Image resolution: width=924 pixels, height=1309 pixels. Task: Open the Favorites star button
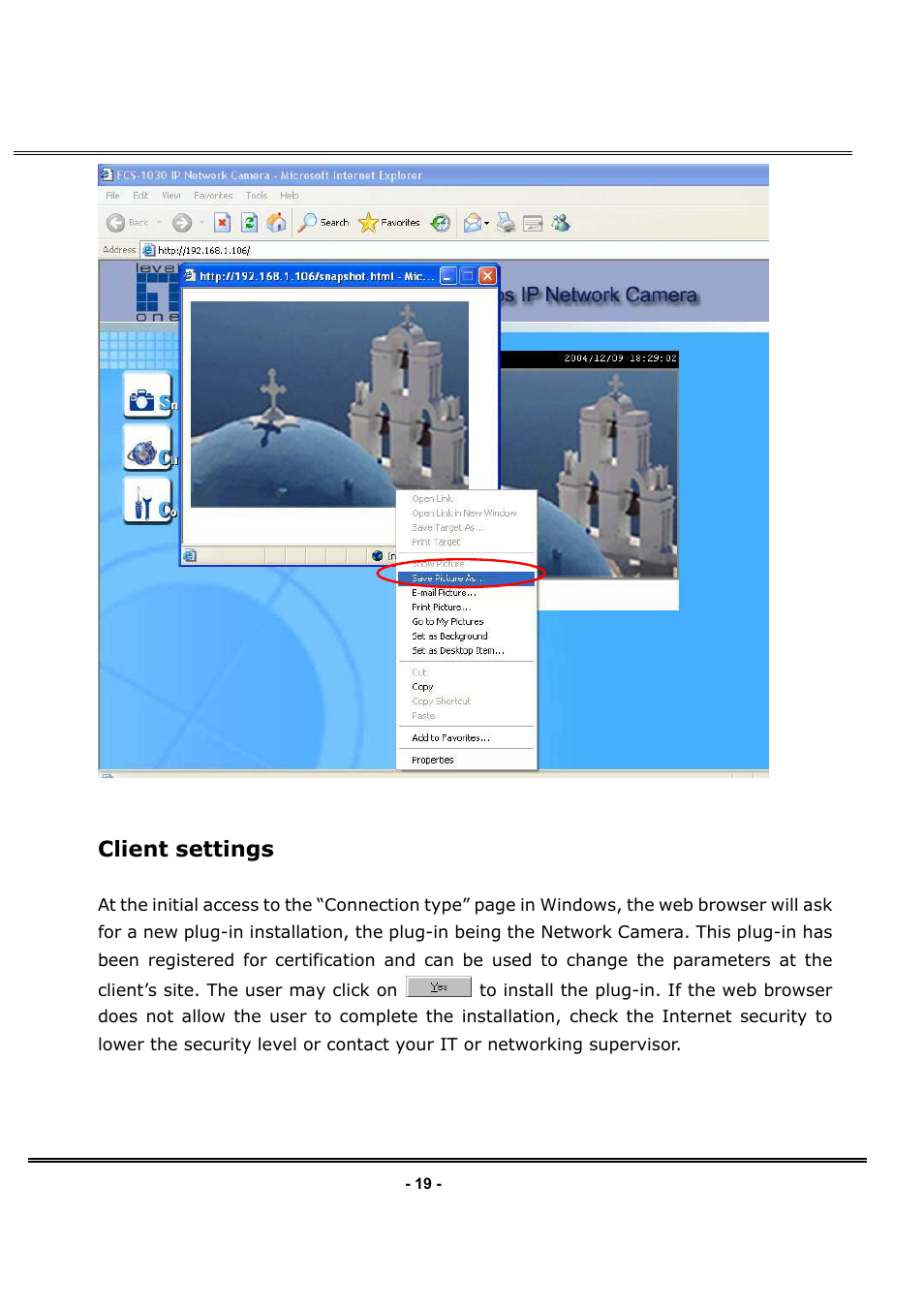coord(388,223)
